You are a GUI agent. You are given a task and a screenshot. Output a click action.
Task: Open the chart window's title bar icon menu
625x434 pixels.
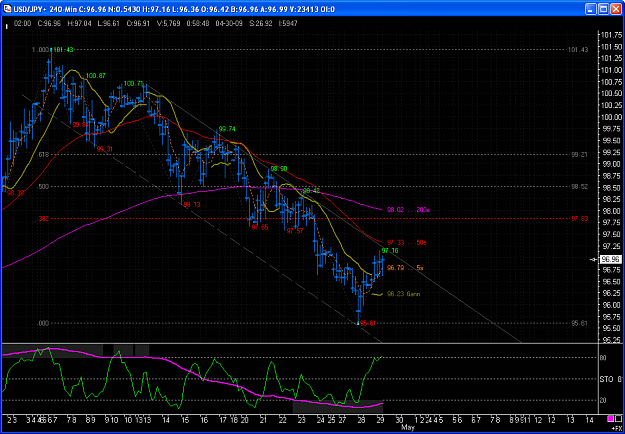(x=7, y=8)
